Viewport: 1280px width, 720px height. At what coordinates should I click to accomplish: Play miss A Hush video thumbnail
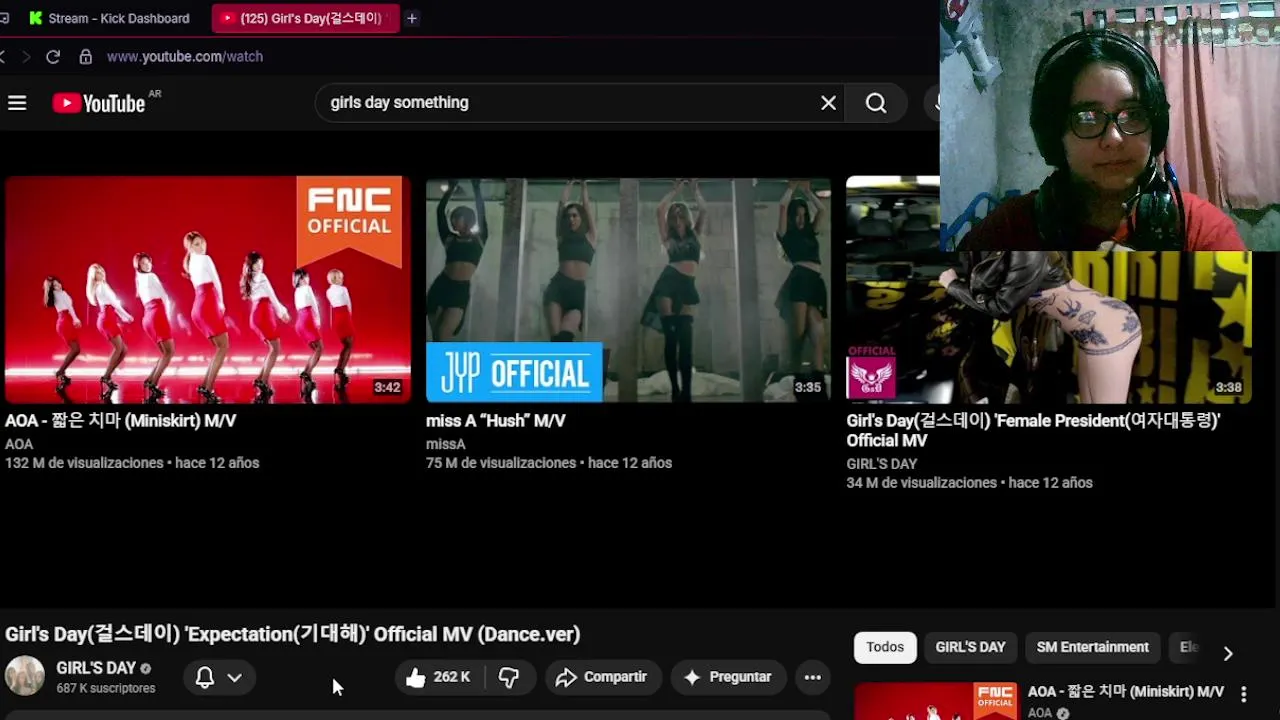pyautogui.click(x=628, y=290)
